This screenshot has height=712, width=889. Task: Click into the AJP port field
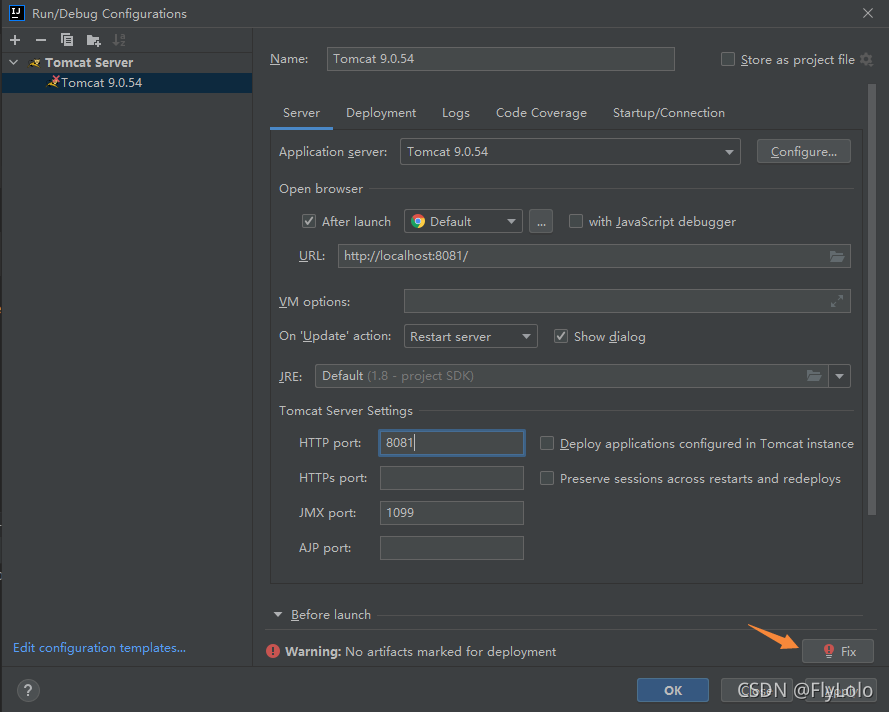(x=451, y=548)
